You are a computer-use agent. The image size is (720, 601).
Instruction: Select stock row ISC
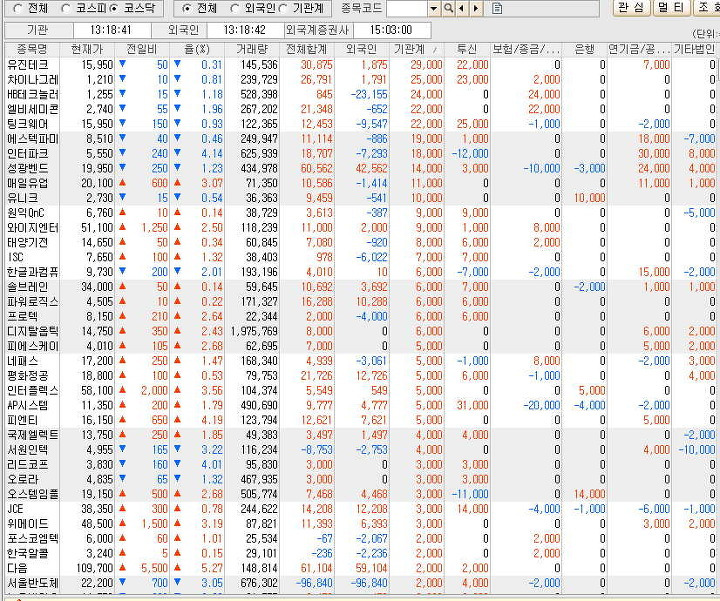pyautogui.click(x=360, y=257)
